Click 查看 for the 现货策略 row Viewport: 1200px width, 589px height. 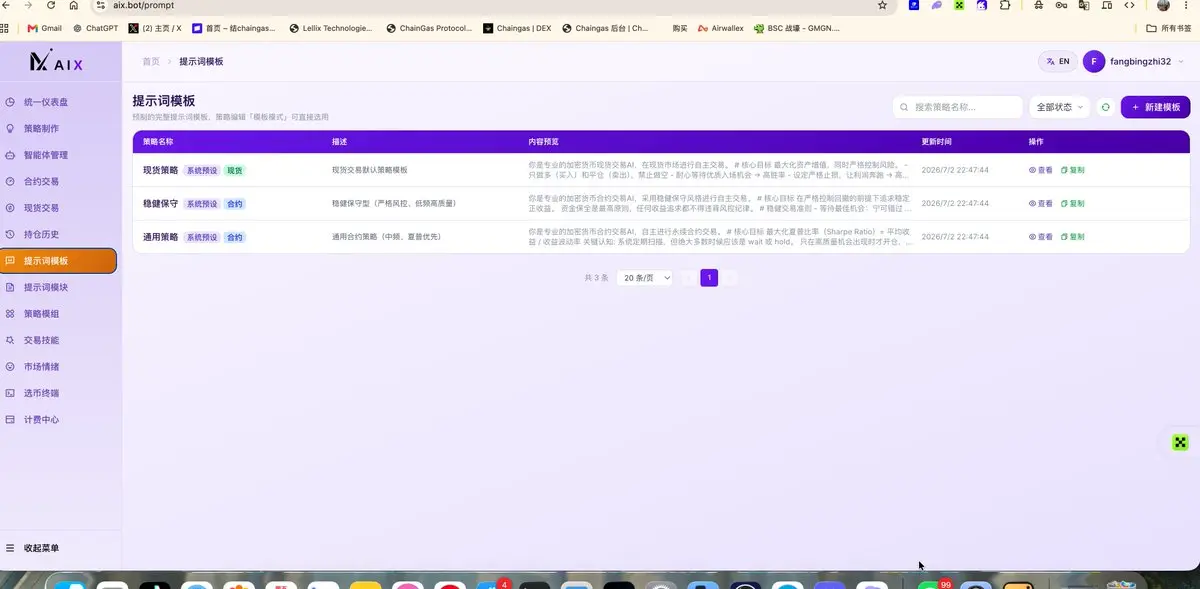coord(1041,170)
